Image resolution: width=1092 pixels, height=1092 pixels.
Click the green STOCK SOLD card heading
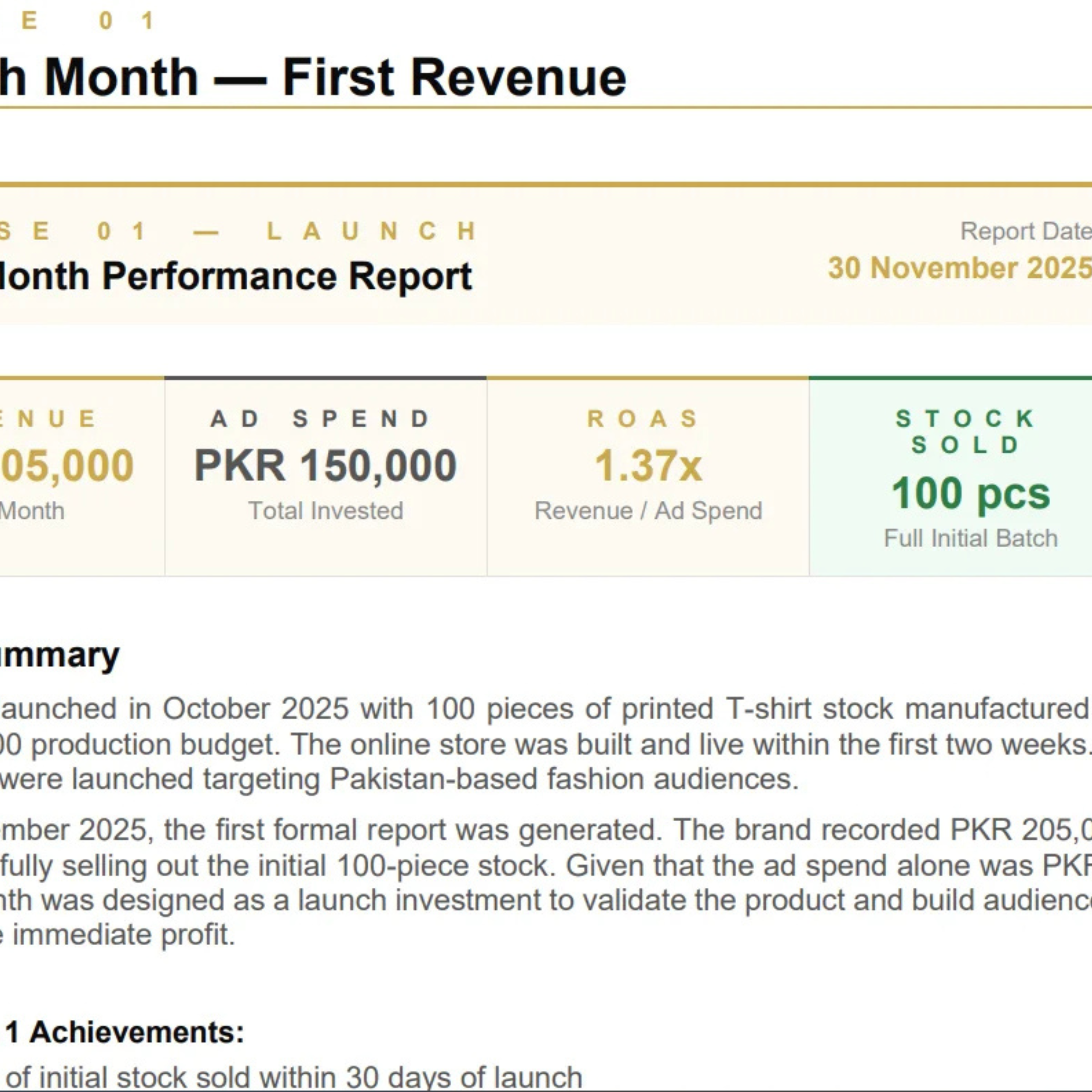[966, 432]
